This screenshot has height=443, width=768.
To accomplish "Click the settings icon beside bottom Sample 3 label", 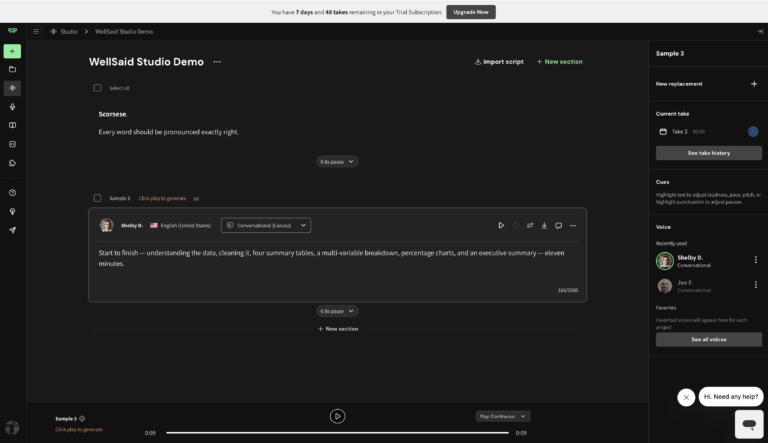I will (82, 418).
